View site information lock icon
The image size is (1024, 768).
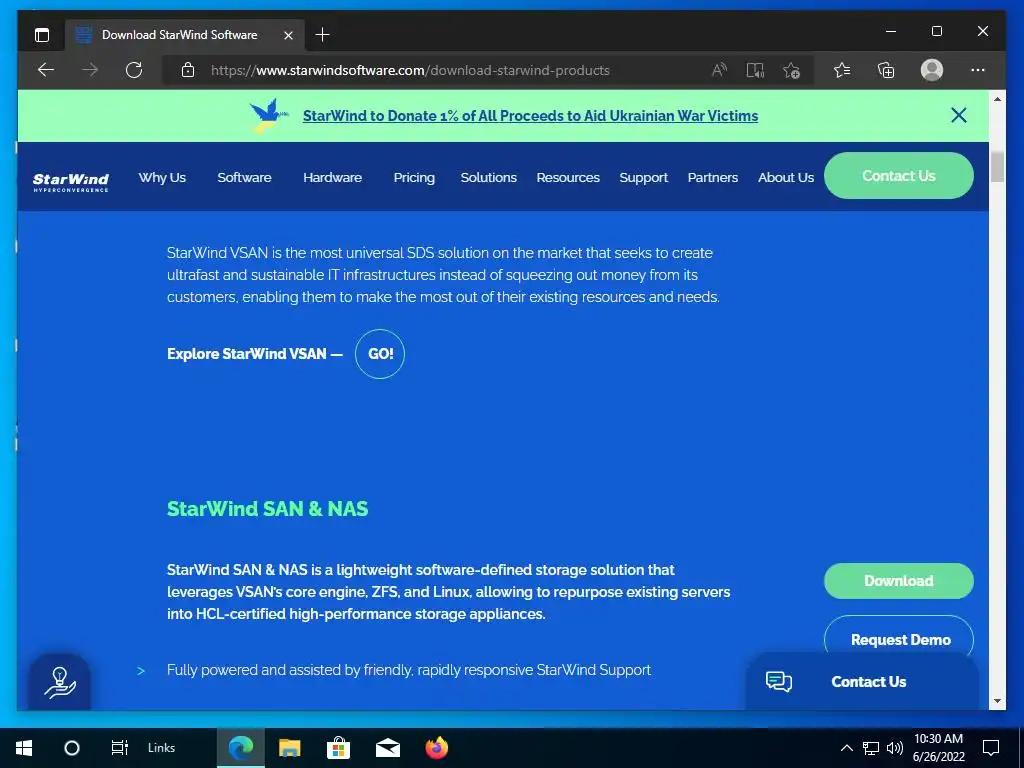tap(188, 70)
